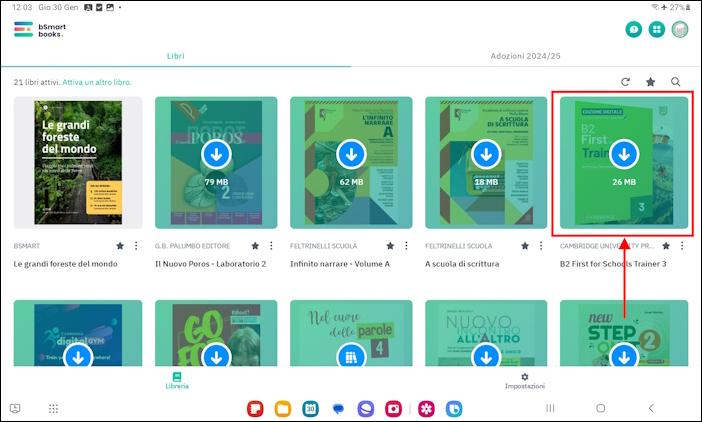Click title B2 First for Schools Trainer 3

coord(613,264)
